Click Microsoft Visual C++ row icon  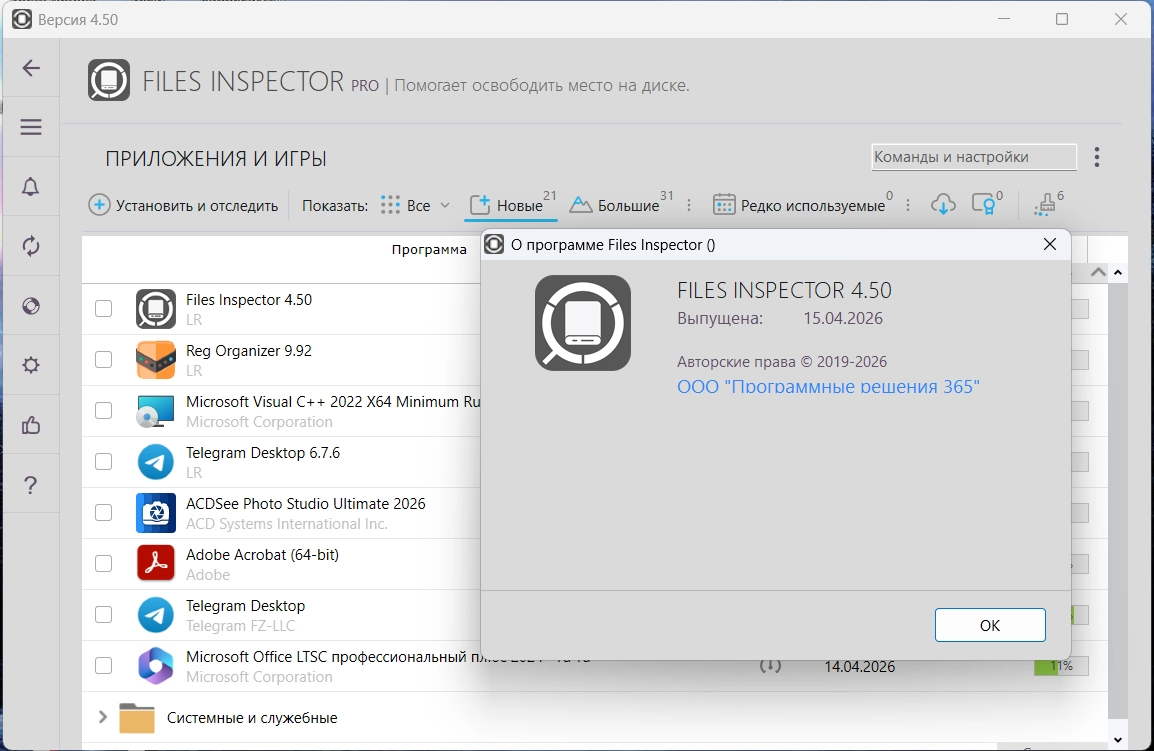coord(156,411)
